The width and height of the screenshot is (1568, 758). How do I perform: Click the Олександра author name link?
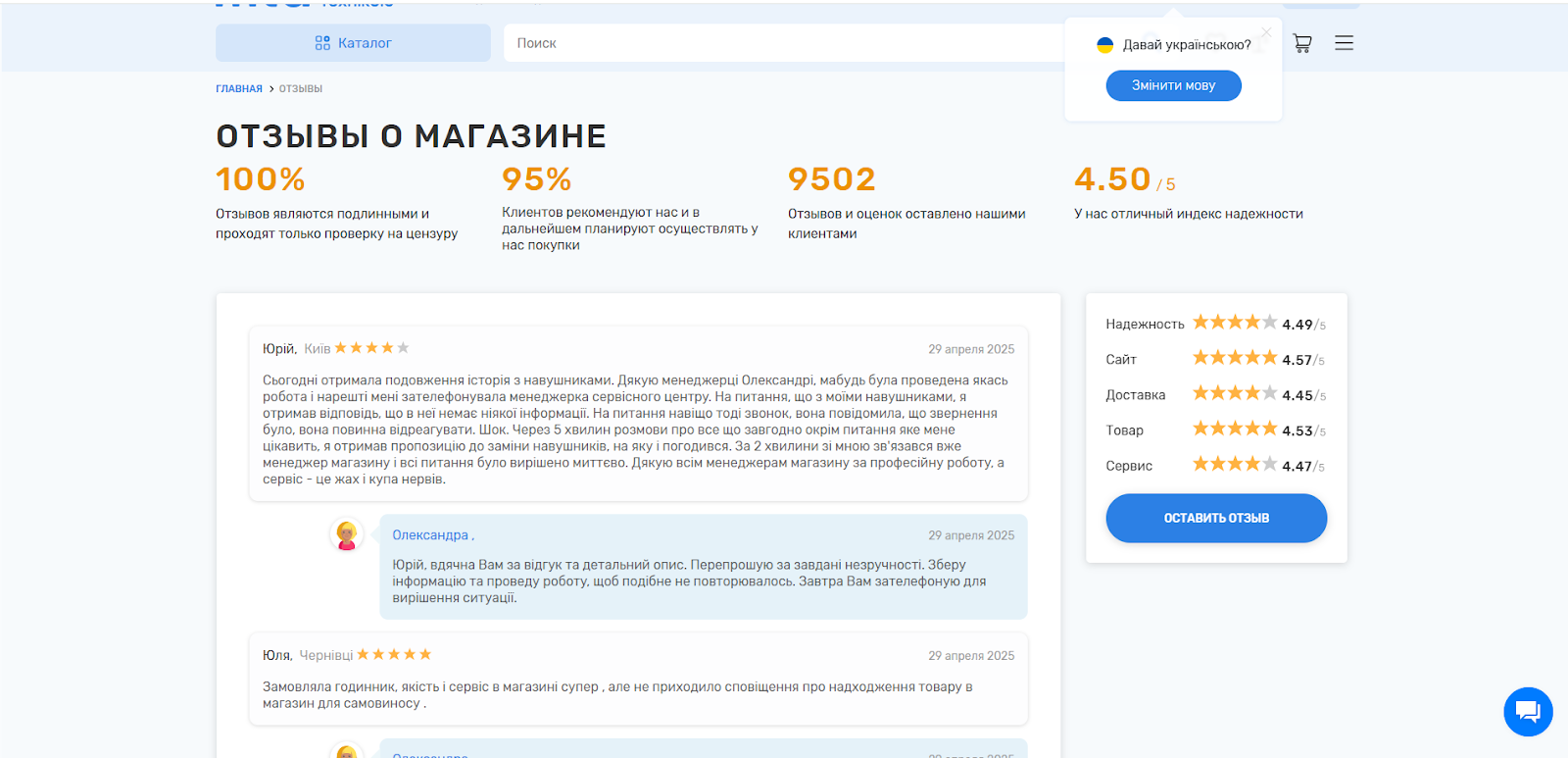coord(430,535)
